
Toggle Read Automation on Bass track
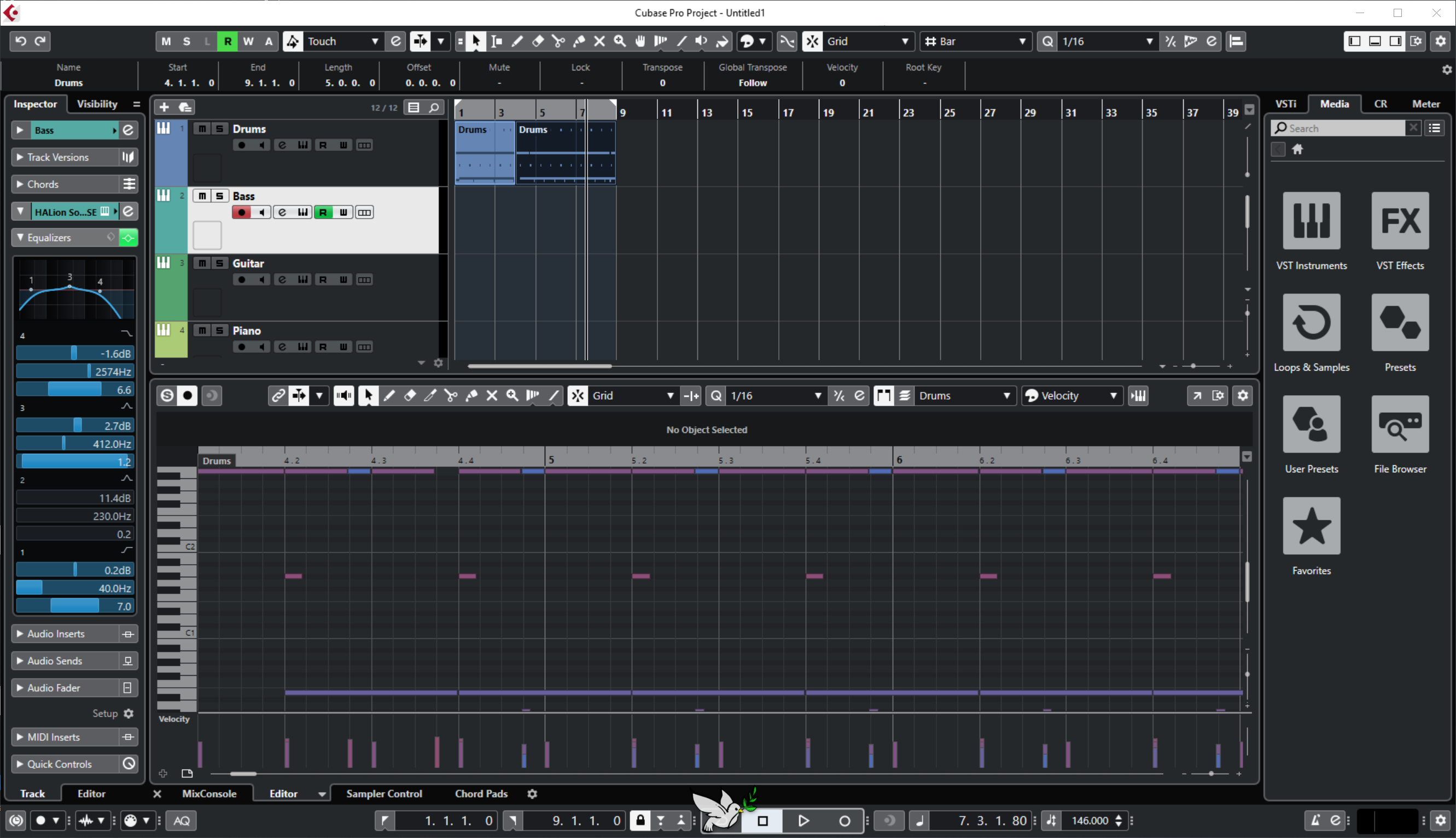(x=323, y=213)
